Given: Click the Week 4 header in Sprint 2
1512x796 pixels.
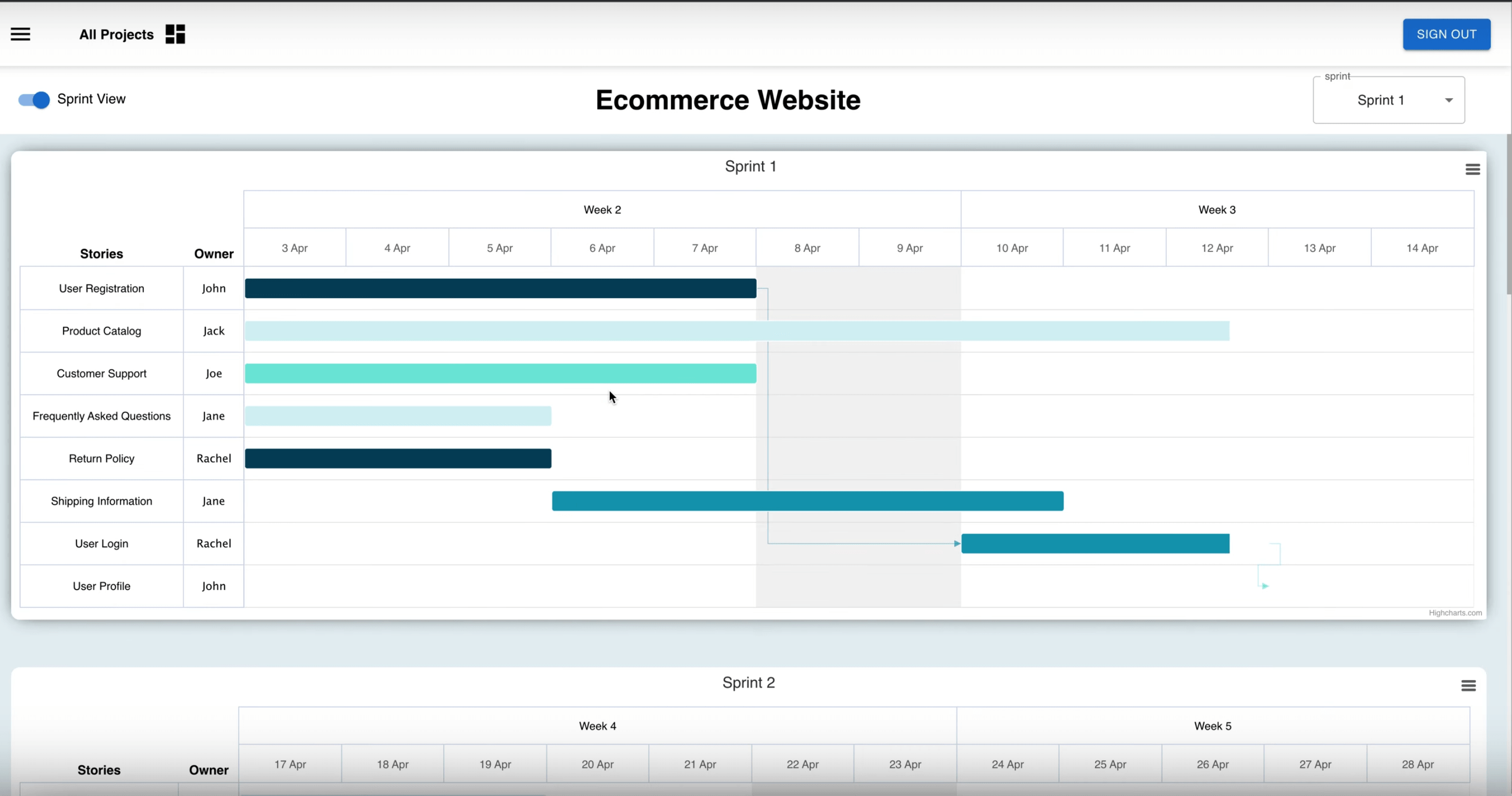Looking at the screenshot, I should point(598,726).
